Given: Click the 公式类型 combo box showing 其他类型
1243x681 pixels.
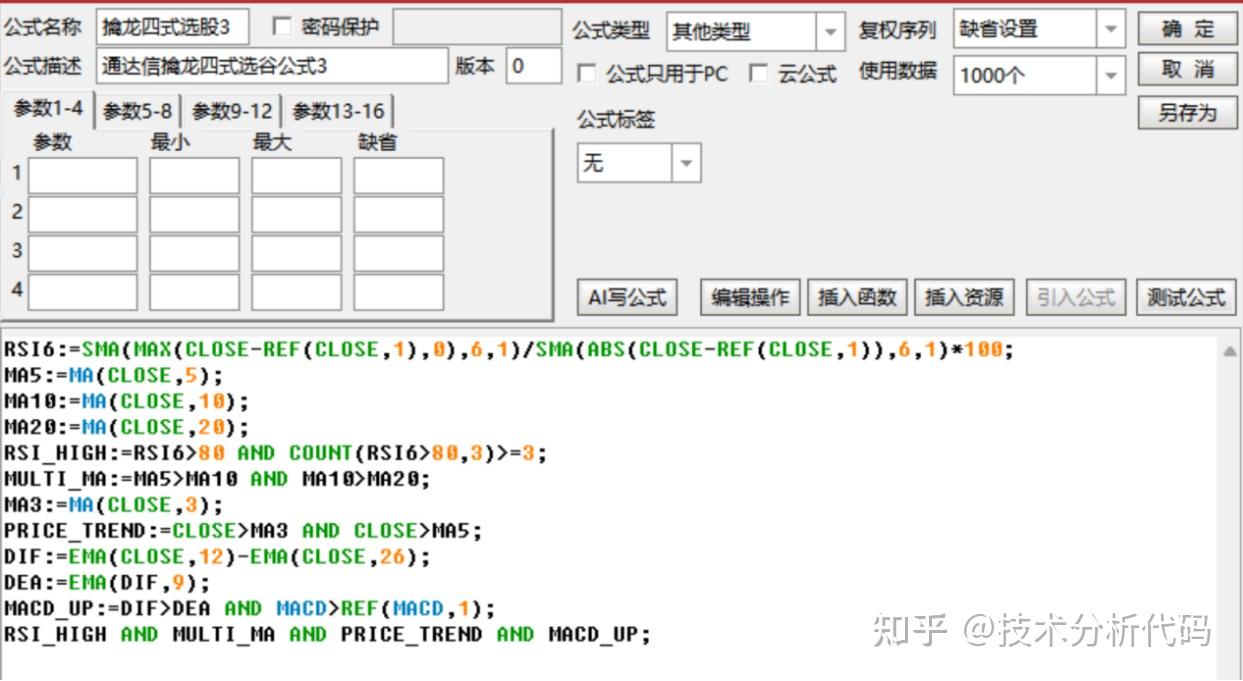Looking at the screenshot, I should [755, 32].
